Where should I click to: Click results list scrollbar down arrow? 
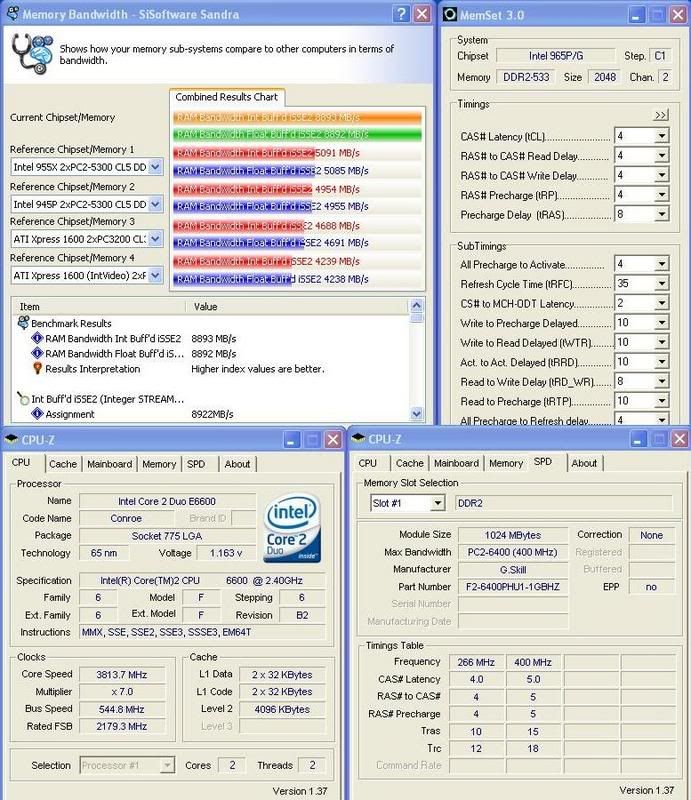(416, 414)
